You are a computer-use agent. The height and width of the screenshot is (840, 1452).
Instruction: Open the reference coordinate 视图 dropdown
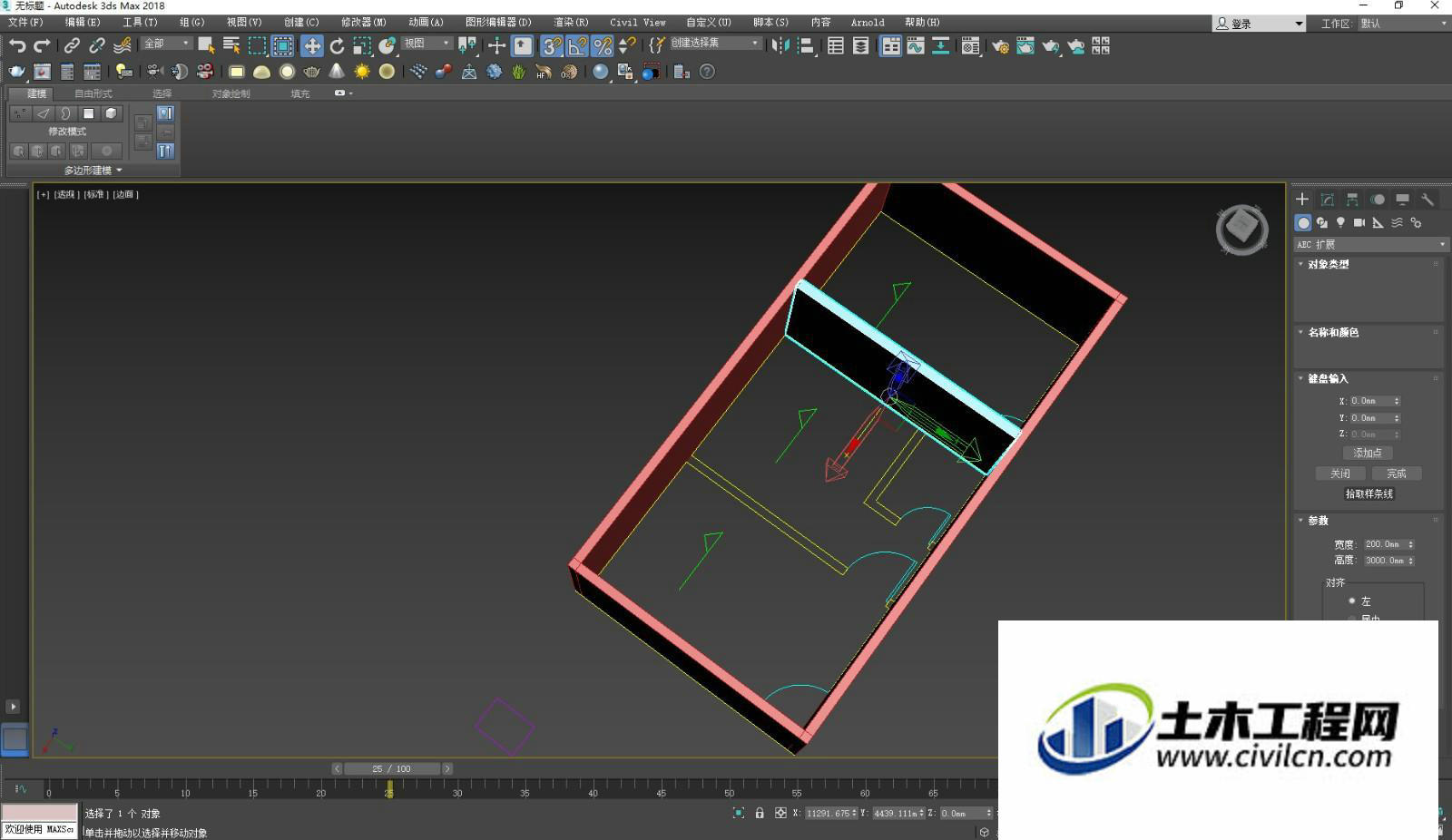pos(427,44)
